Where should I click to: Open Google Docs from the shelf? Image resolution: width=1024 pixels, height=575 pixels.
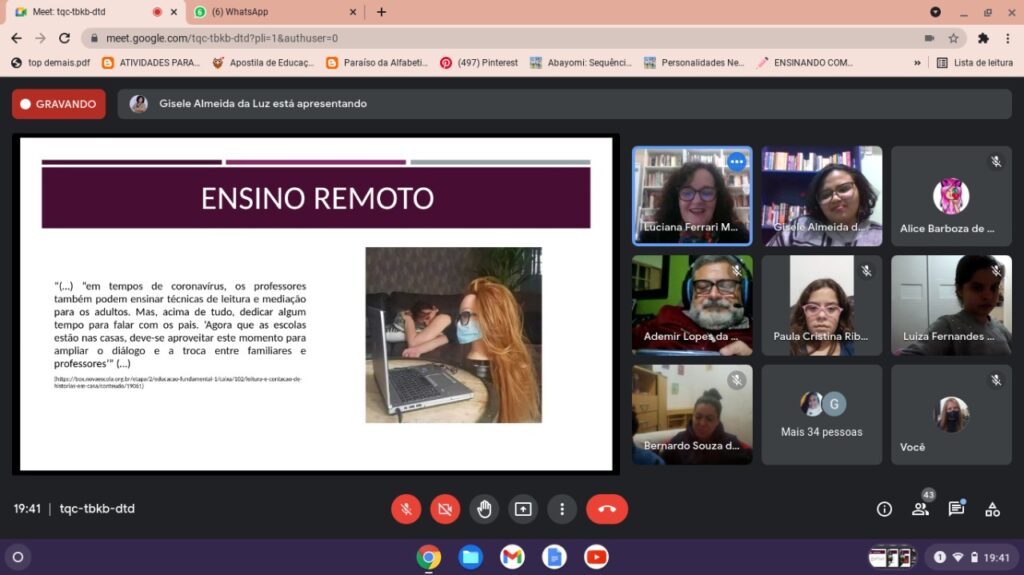pos(554,557)
